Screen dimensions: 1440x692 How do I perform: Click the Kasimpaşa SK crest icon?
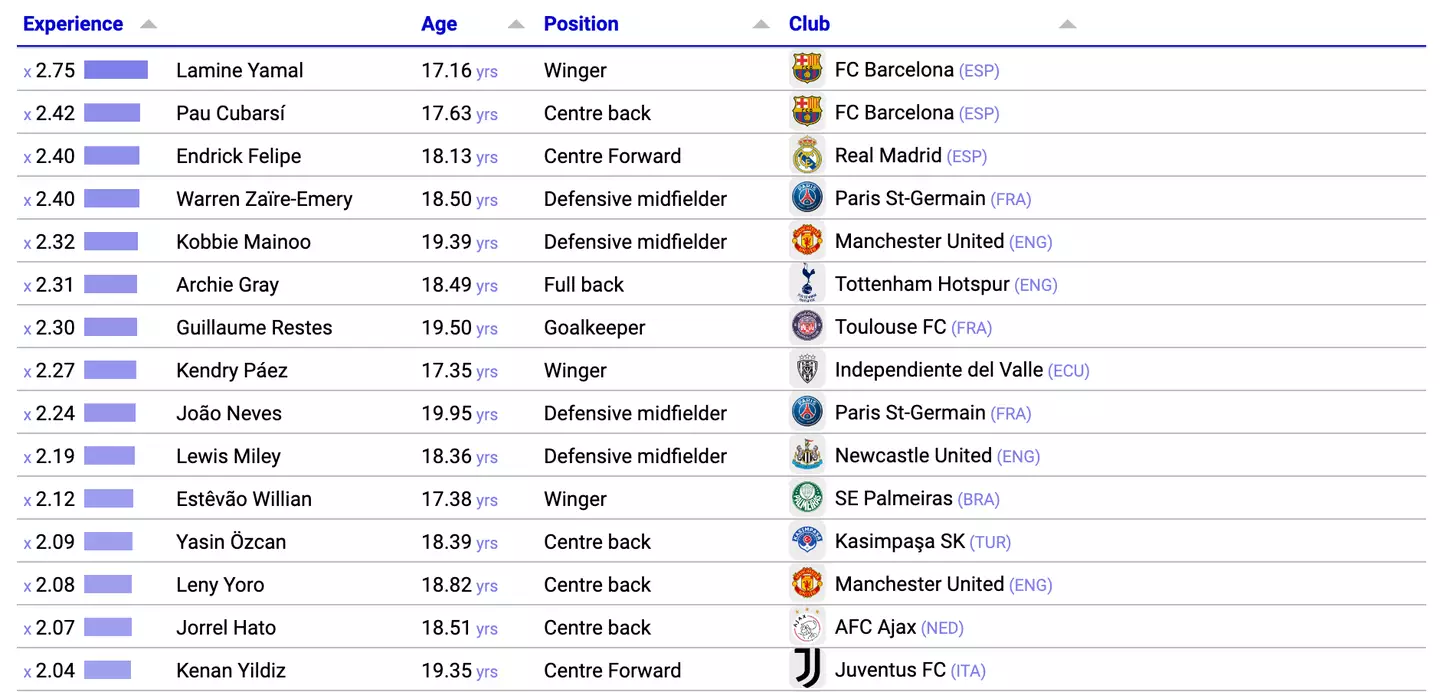tap(806, 542)
